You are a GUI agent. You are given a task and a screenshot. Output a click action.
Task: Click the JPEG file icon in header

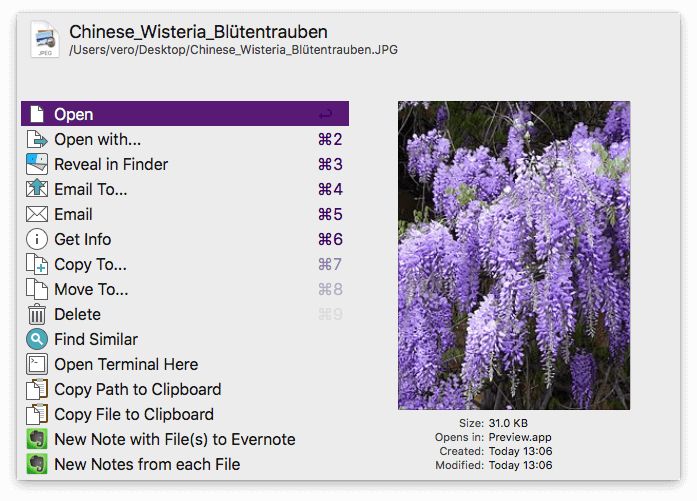tap(45, 40)
